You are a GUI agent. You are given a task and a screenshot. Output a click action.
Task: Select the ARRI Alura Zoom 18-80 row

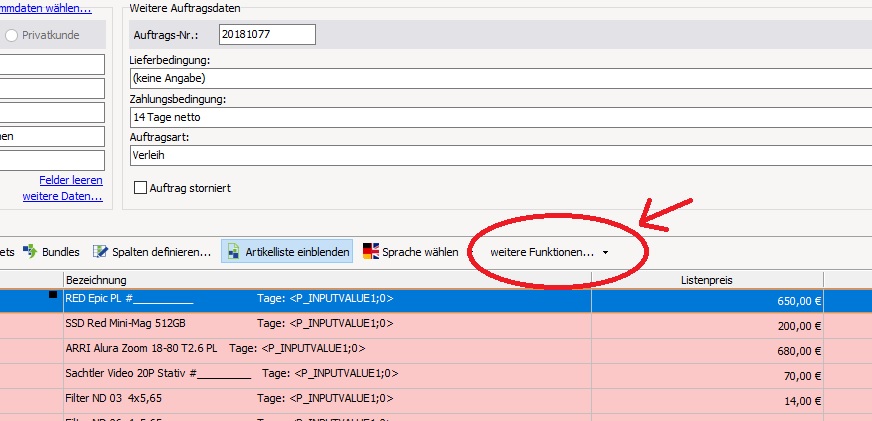point(436,351)
